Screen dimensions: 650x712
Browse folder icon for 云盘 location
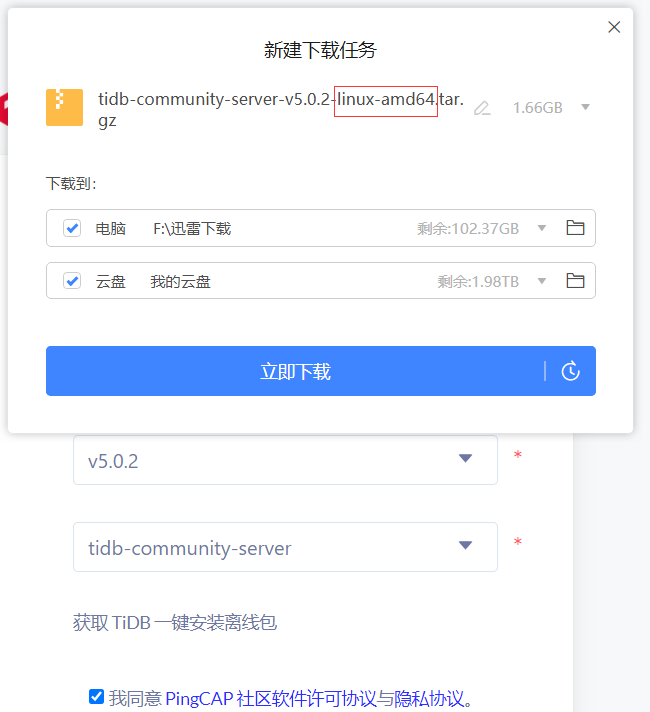[575, 281]
